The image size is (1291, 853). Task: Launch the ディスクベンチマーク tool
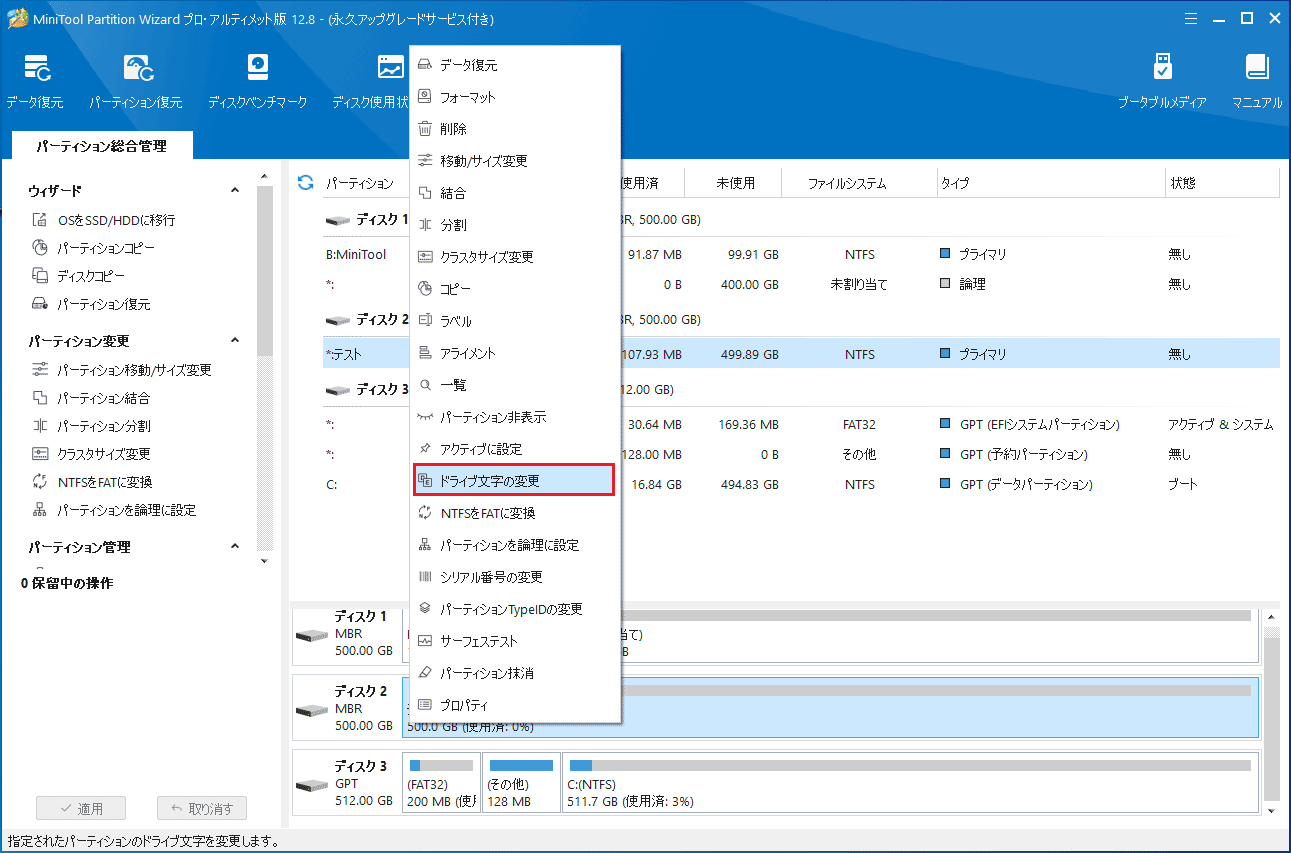pyautogui.click(x=257, y=80)
